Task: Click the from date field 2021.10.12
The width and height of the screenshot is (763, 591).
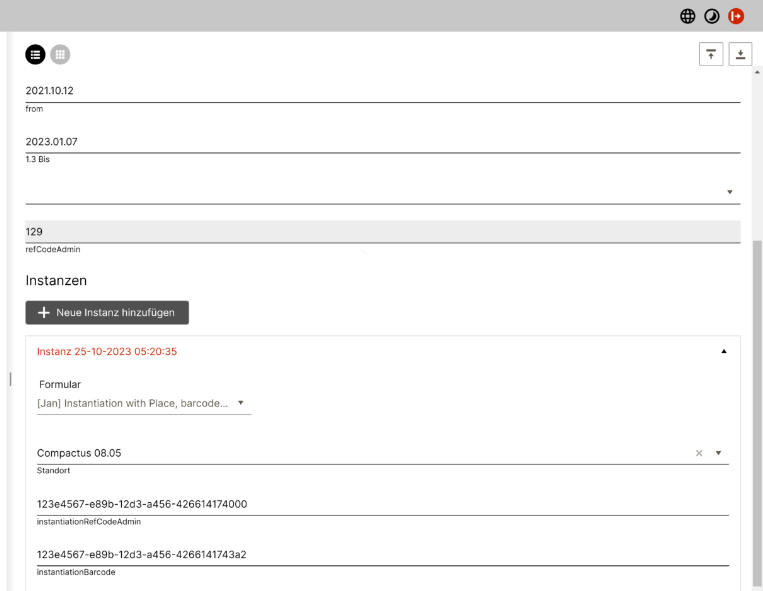Action: pyautogui.click(x=382, y=91)
